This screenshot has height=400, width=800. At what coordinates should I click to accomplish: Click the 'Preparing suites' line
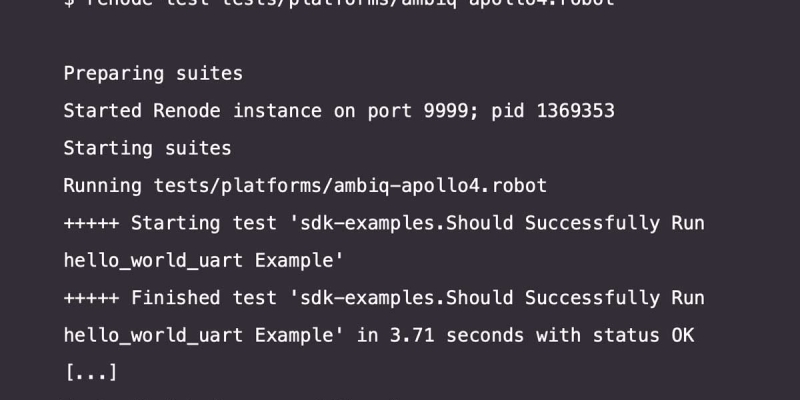153,73
